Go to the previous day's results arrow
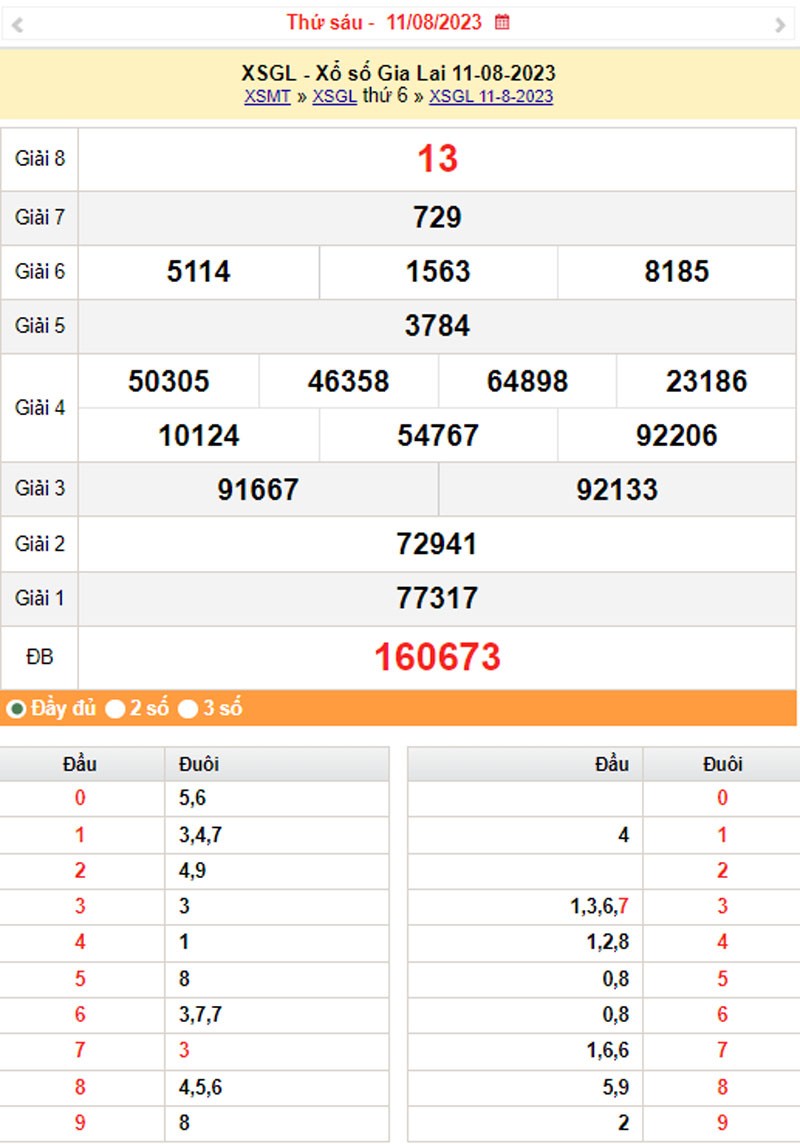The image size is (800, 1144). tap(17, 25)
